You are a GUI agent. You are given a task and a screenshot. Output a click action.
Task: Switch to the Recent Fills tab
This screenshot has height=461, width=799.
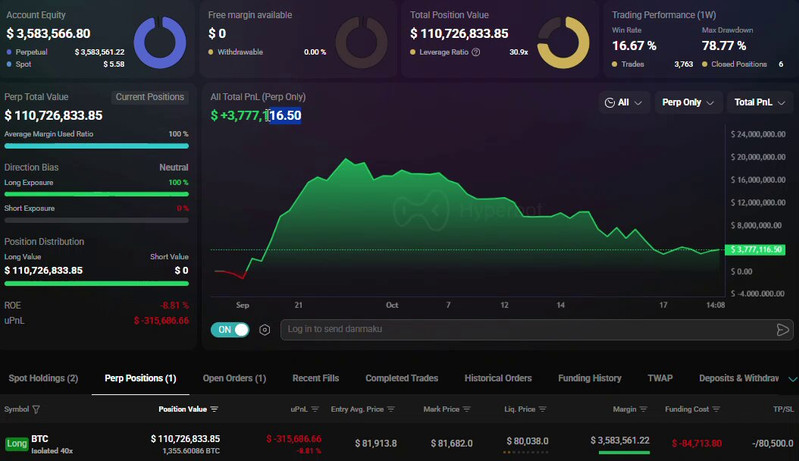[x=315, y=378]
